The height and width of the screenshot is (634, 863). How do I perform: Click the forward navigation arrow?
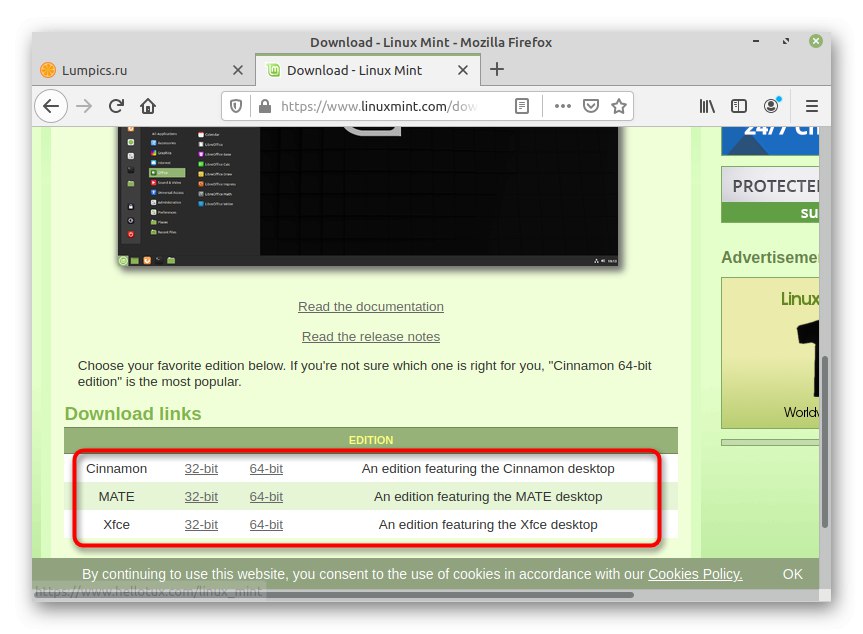84,106
